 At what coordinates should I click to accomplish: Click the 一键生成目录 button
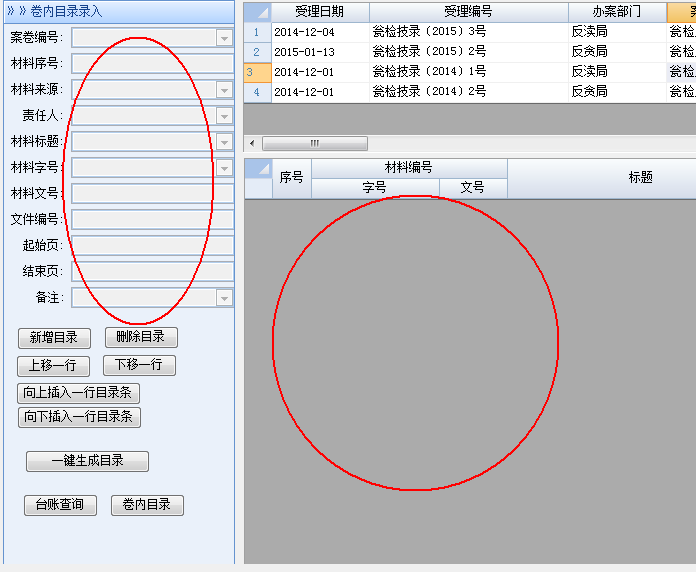coord(88,461)
